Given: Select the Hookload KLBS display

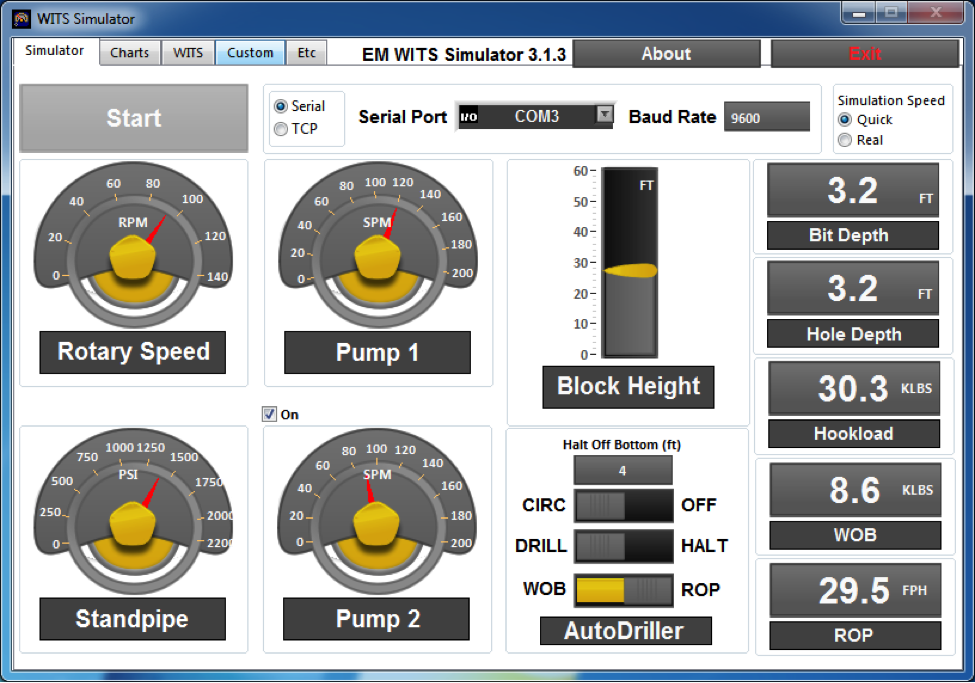Looking at the screenshot, I should point(853,388).
